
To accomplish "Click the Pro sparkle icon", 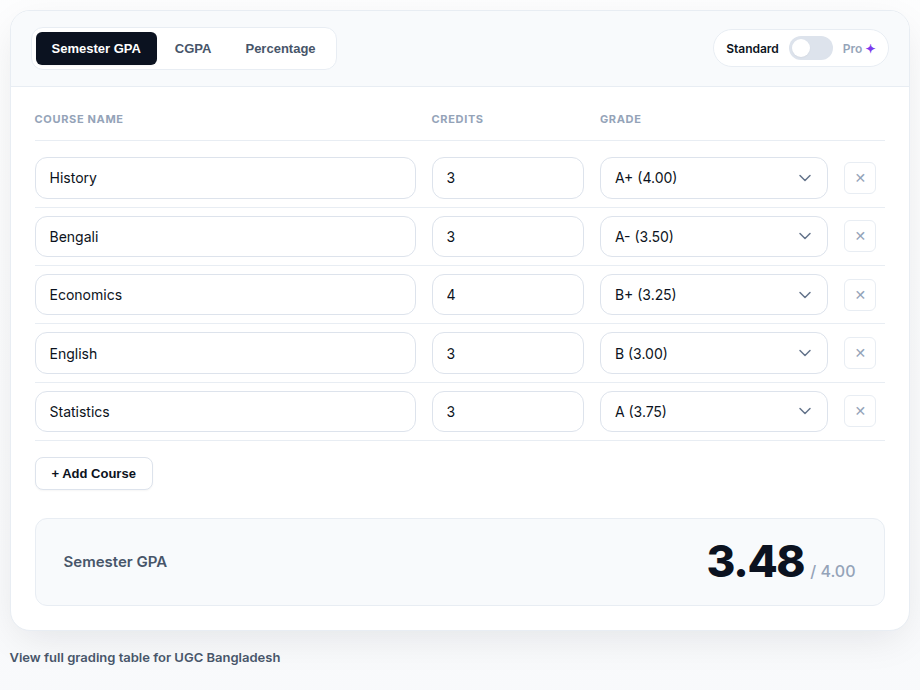I will 871,49.
